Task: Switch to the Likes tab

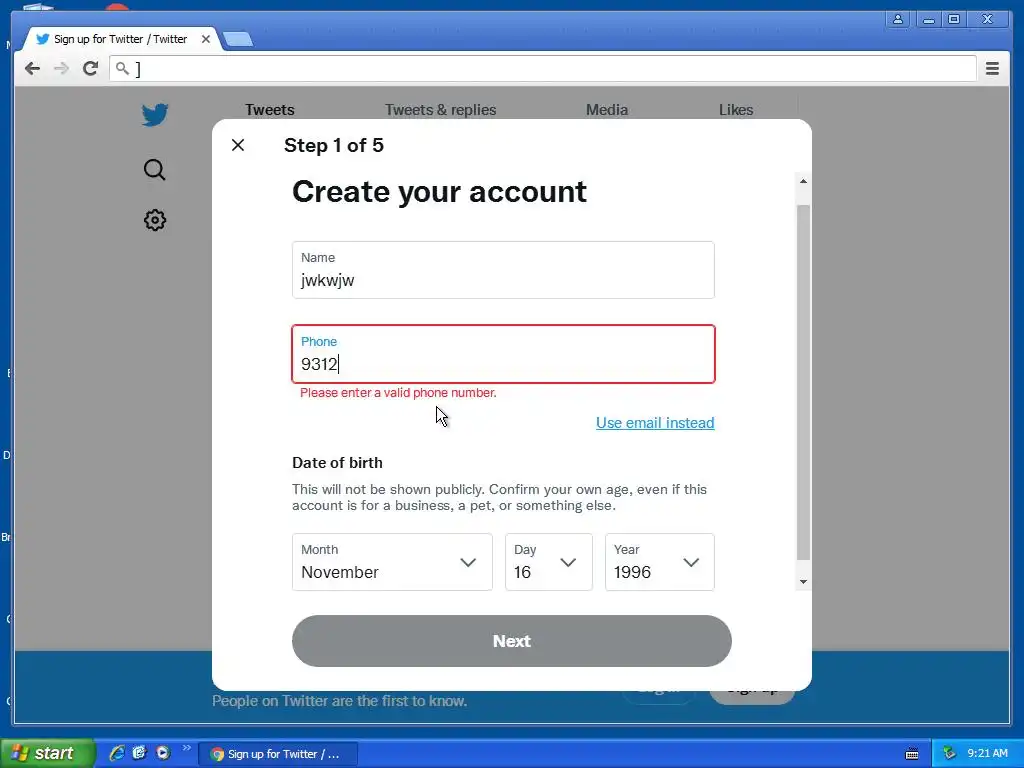Action: [x=736, y=110]
